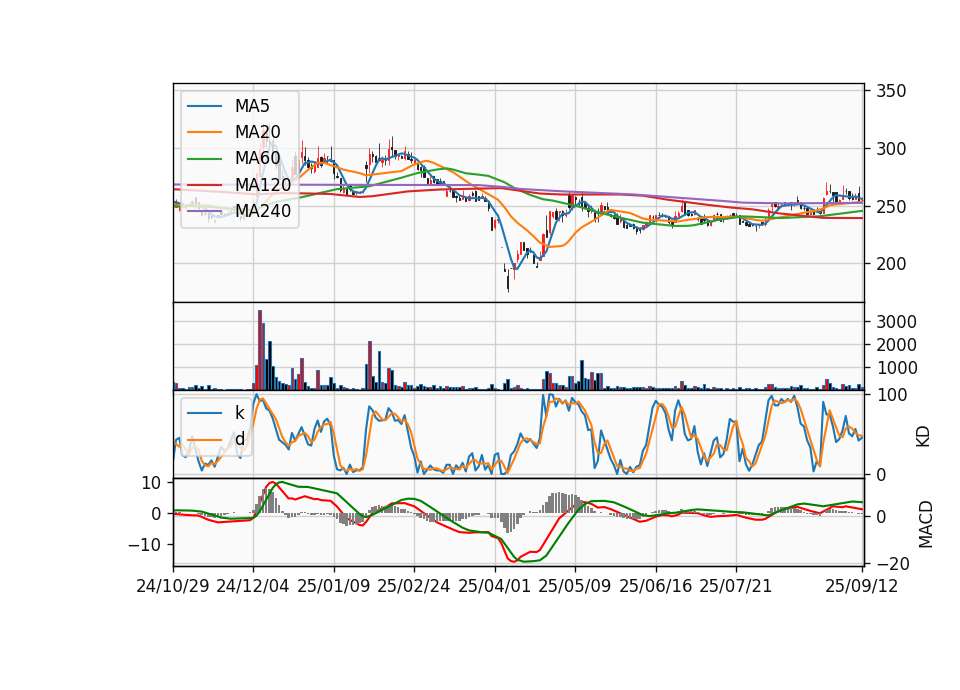Click the green MA60 legend line sample
Viewport: 960px width, 690px height.
pyautogui.click(x=204, y=159)
